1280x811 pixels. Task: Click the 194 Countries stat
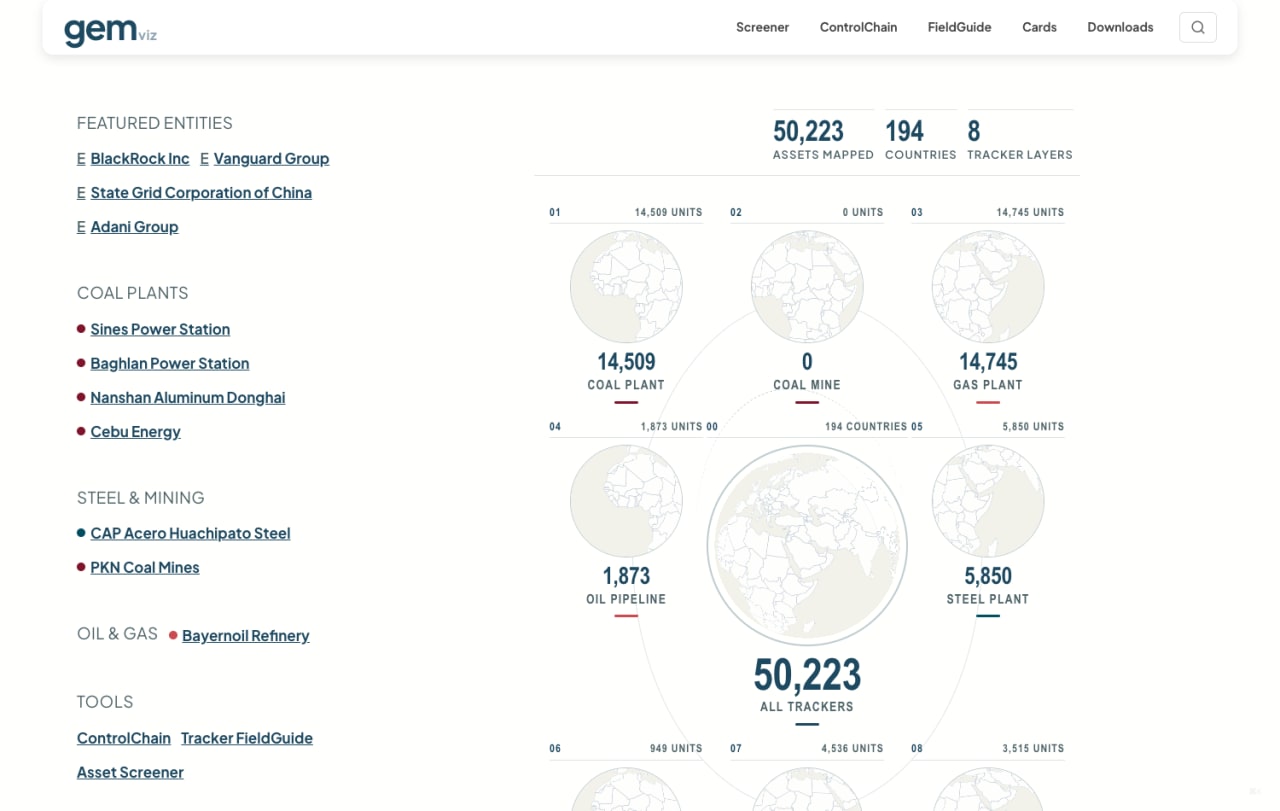[x=904, y=131]
